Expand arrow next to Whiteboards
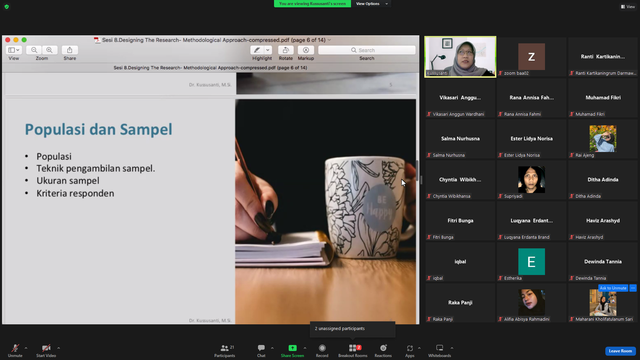Screen dimensions: 640x360 [x=452, y=348]
